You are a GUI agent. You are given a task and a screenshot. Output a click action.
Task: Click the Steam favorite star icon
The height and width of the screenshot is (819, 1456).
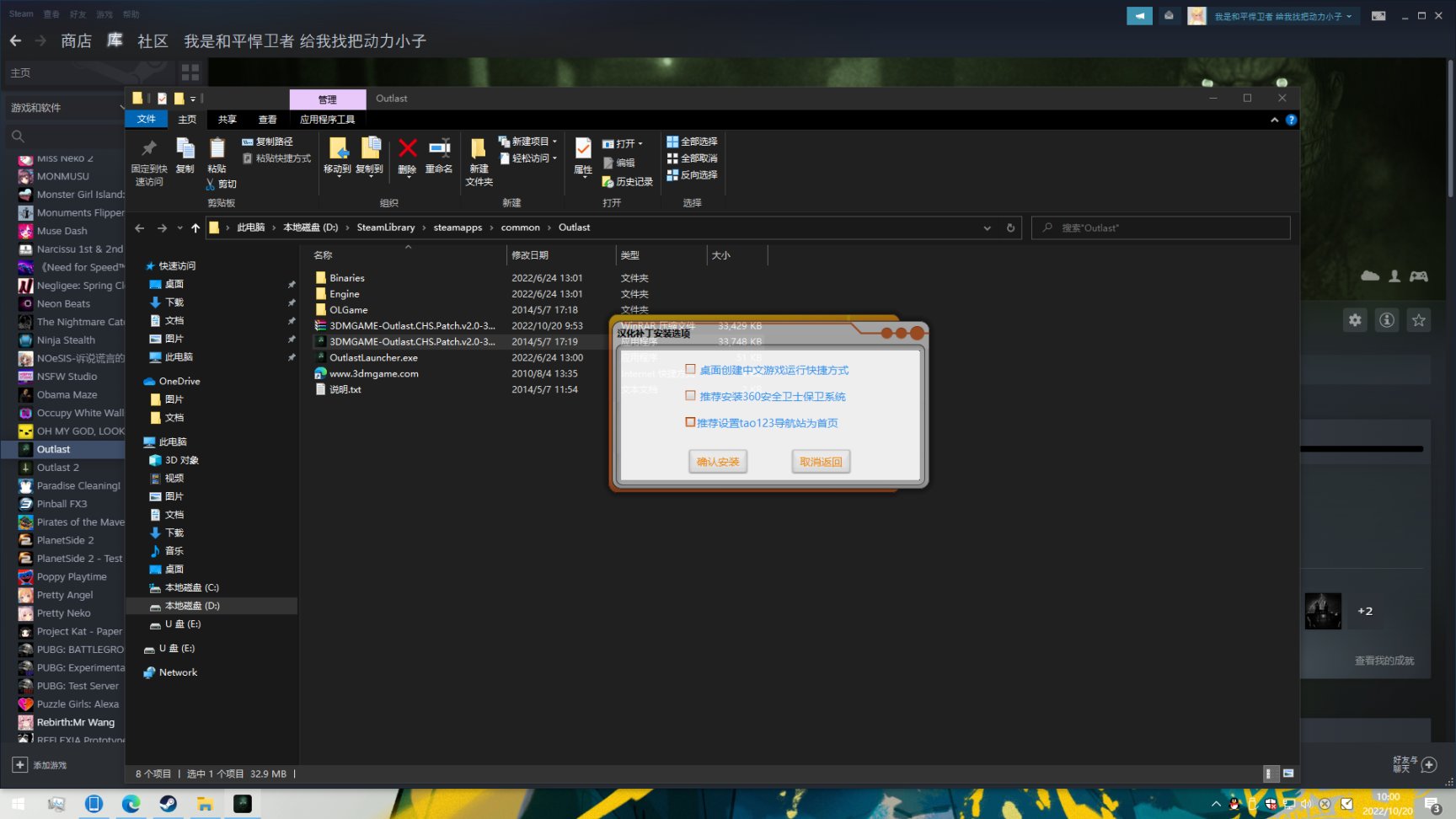click(x=1419, y=320)
